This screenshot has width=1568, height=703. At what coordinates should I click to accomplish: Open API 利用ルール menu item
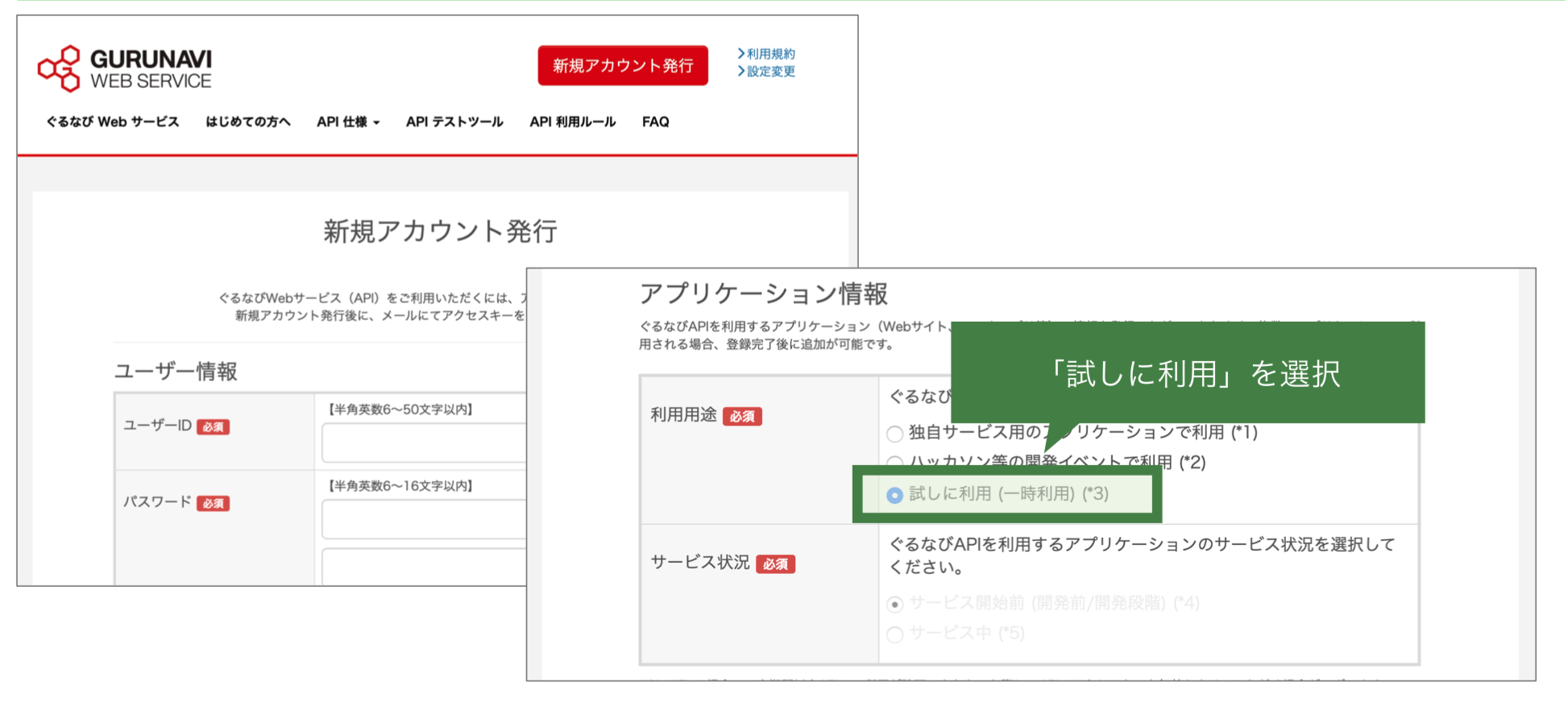click(573, 122)
